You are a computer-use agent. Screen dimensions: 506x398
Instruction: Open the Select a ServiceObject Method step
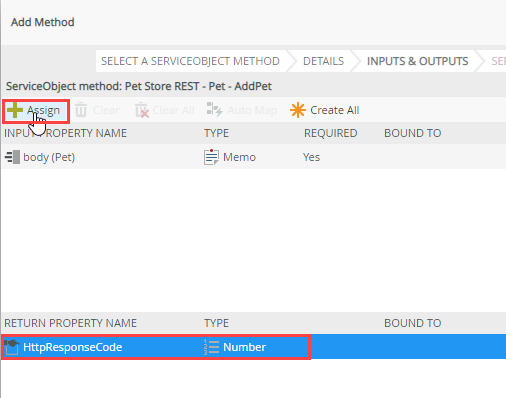190,61
